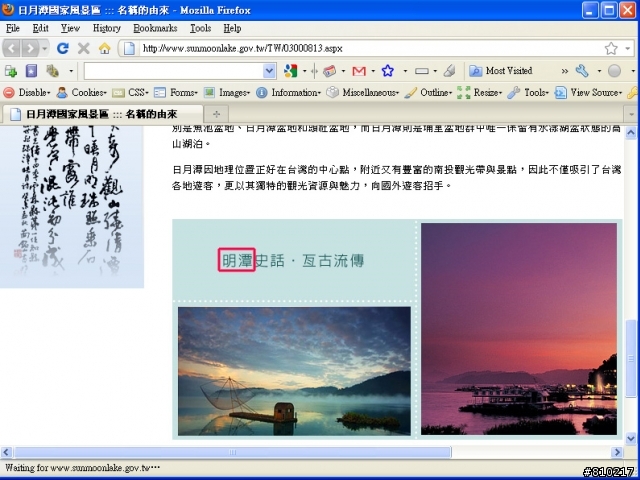Open the address bar history dropdown
The image size is (640, 480).
(628, 49)
